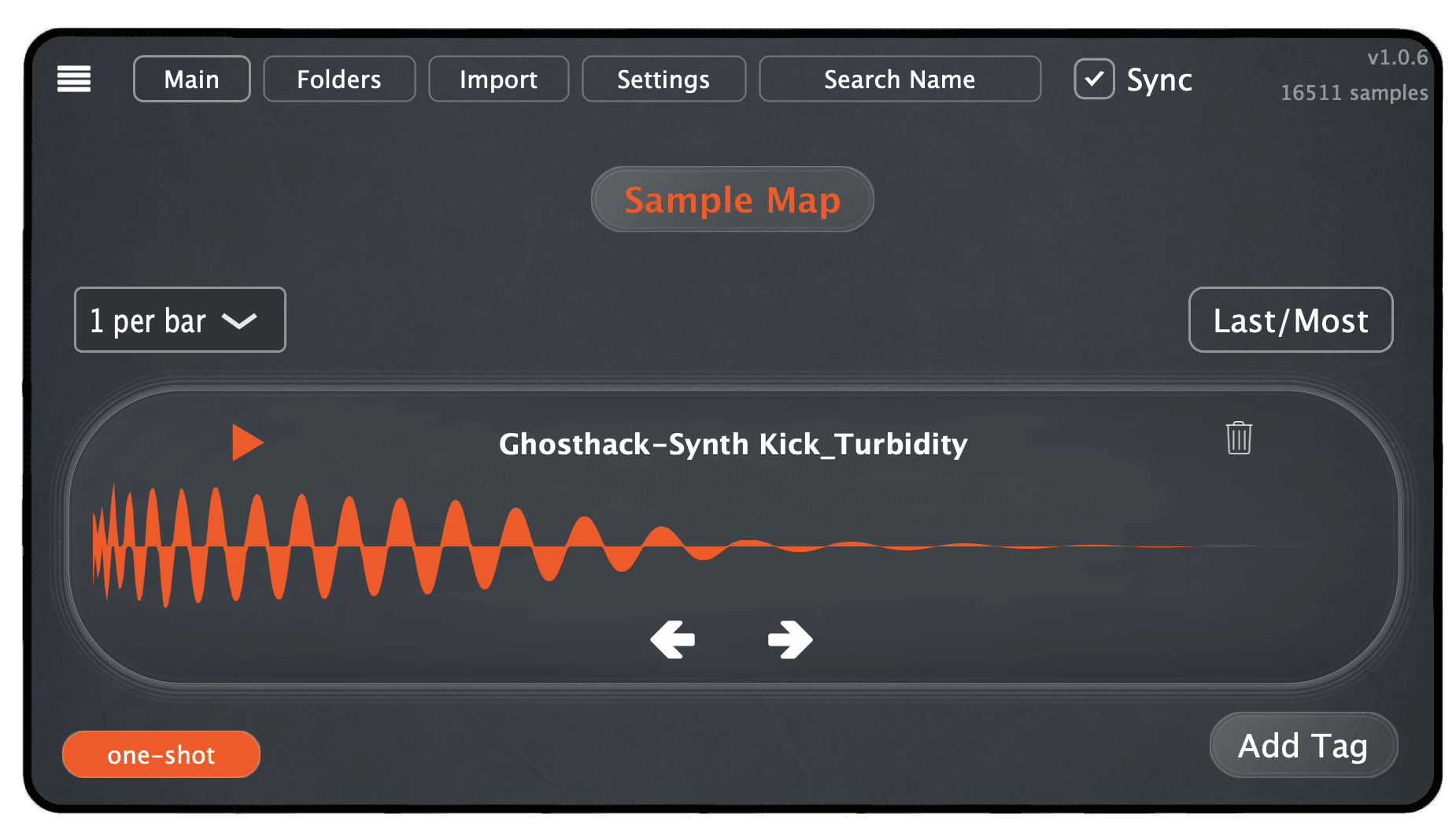Delete the sample using the trash icon
This screenshot has height=833, width=1456.
(x=1238, y=438)
